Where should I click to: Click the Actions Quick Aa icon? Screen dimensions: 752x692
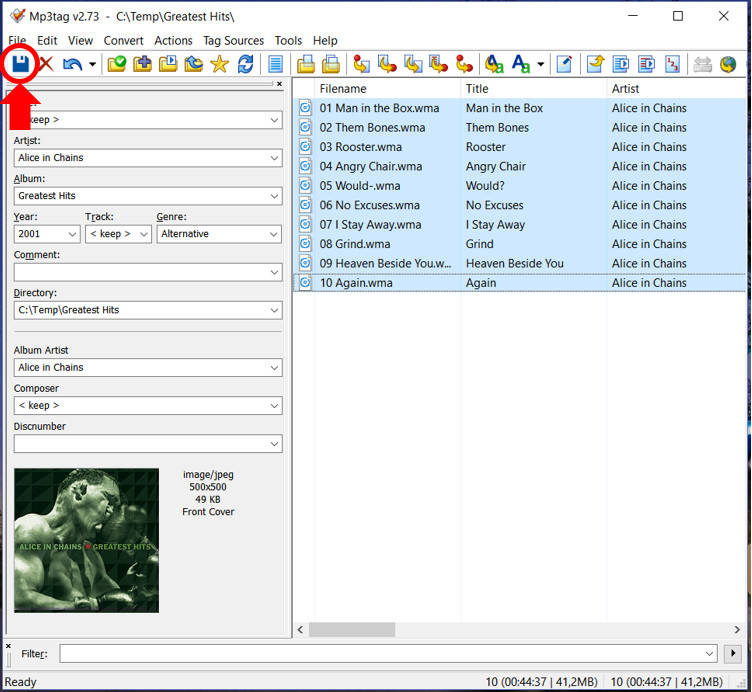point(521,64)
